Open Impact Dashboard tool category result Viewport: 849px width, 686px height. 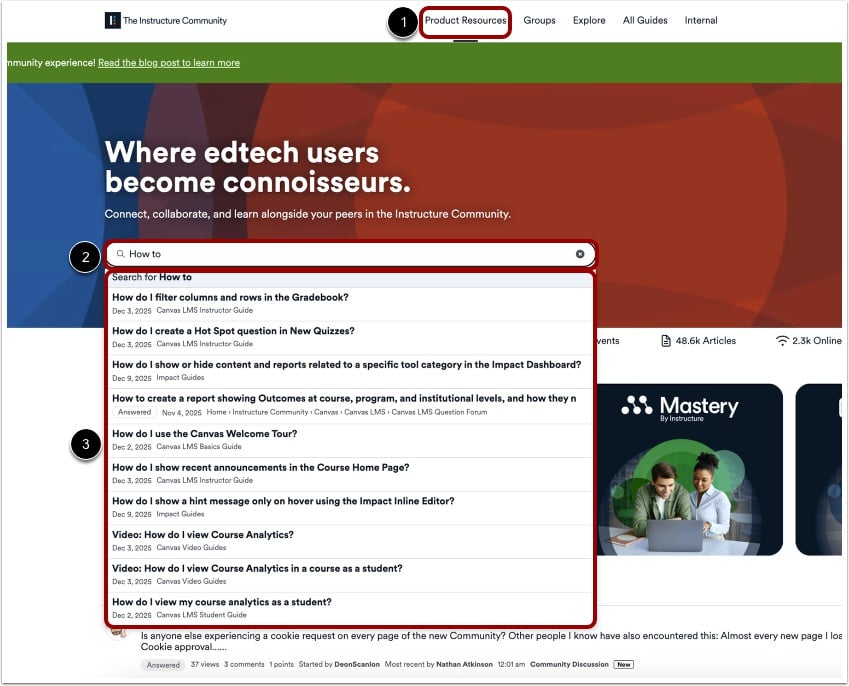pos(350,371)
